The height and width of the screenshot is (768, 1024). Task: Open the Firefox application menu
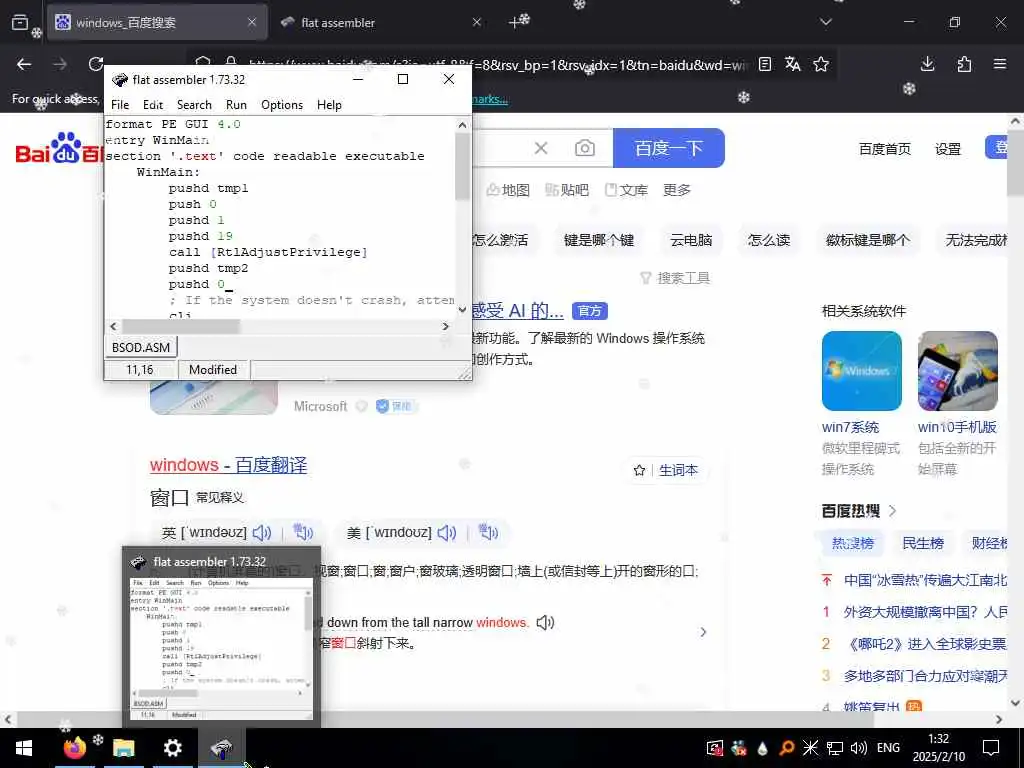click(1000, 64)
